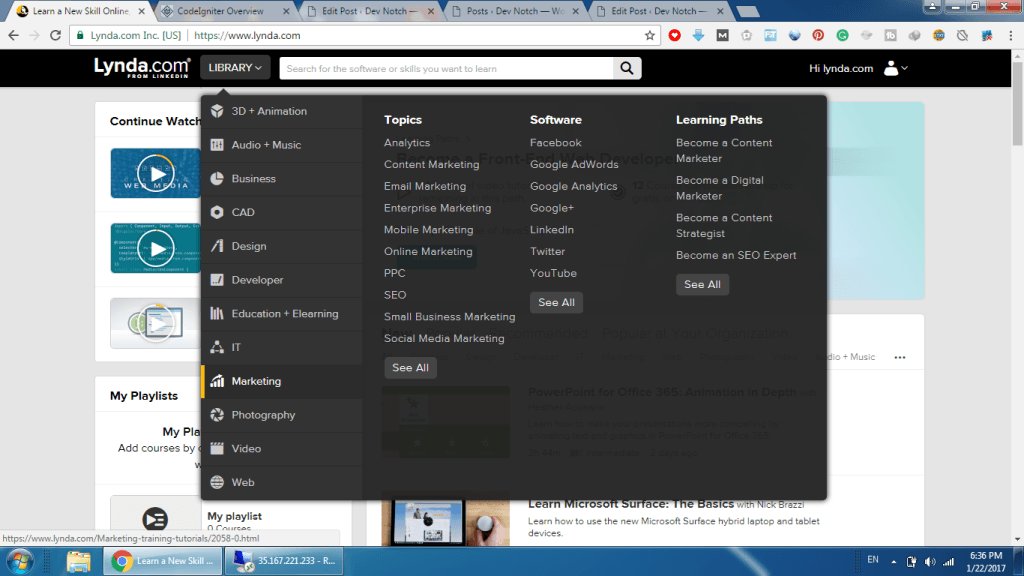This screenshot has width=1024, height=576.
Task: Click the Business pie chart icon
Action: pos(217,178)
